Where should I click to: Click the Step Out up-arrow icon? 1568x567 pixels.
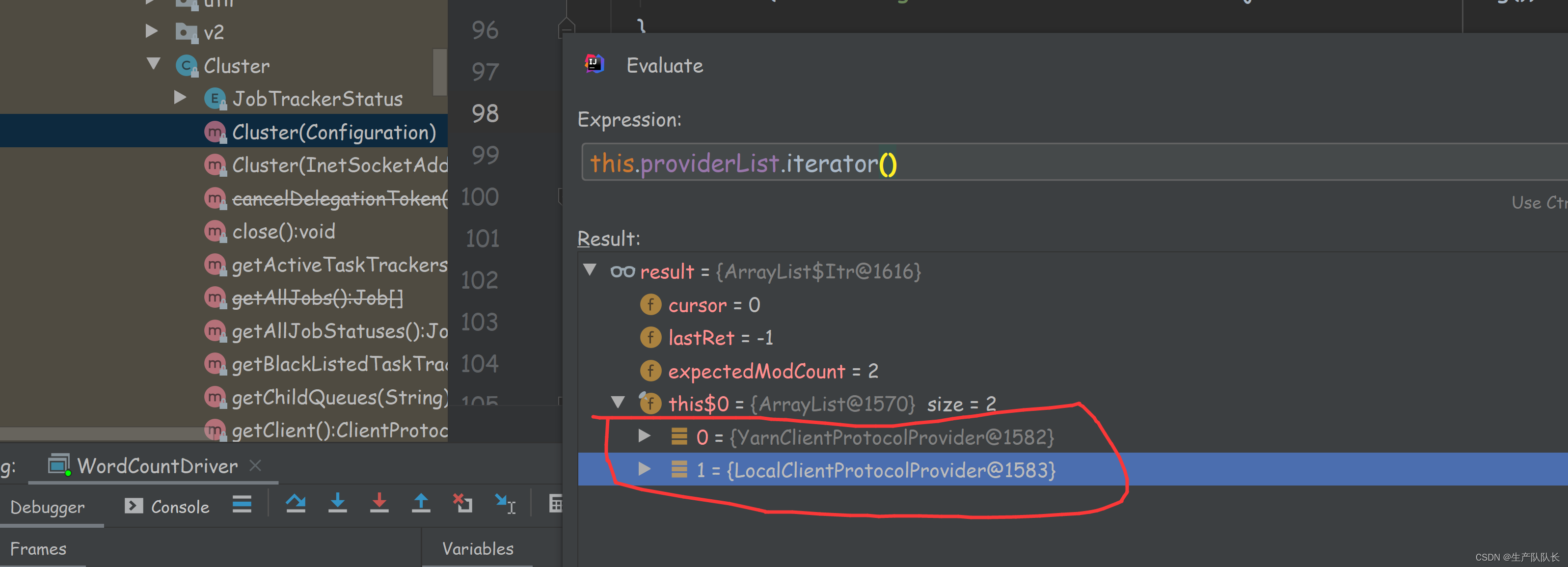tap(421, 503)
